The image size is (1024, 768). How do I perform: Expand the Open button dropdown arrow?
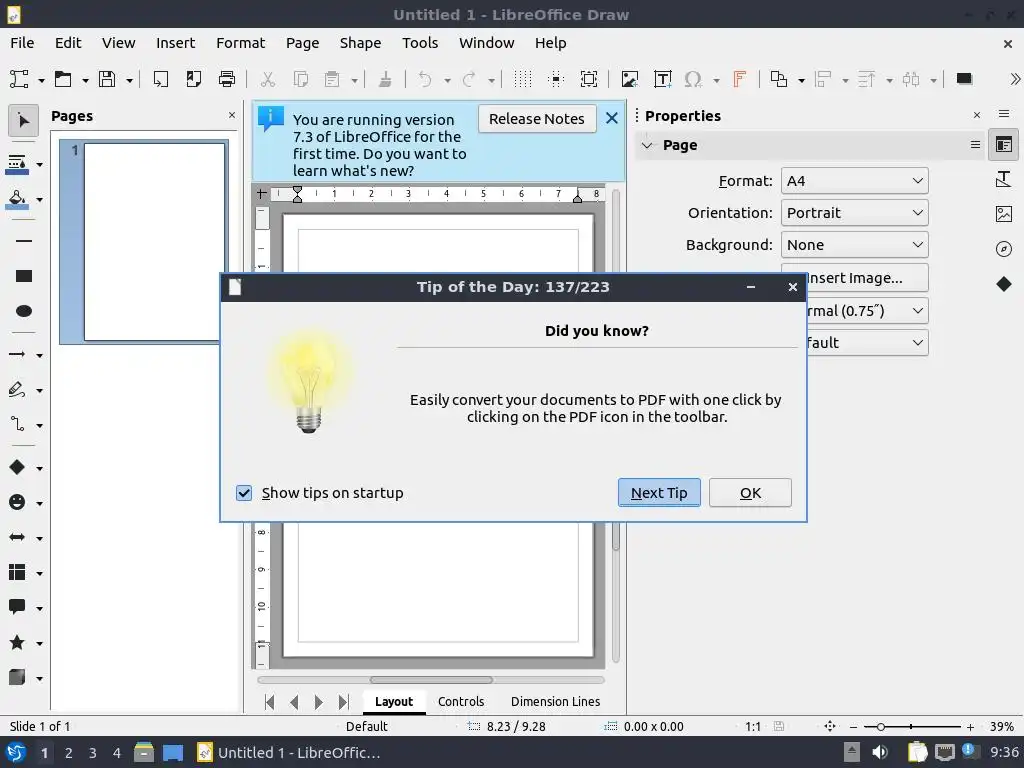(x=85, y=80)
